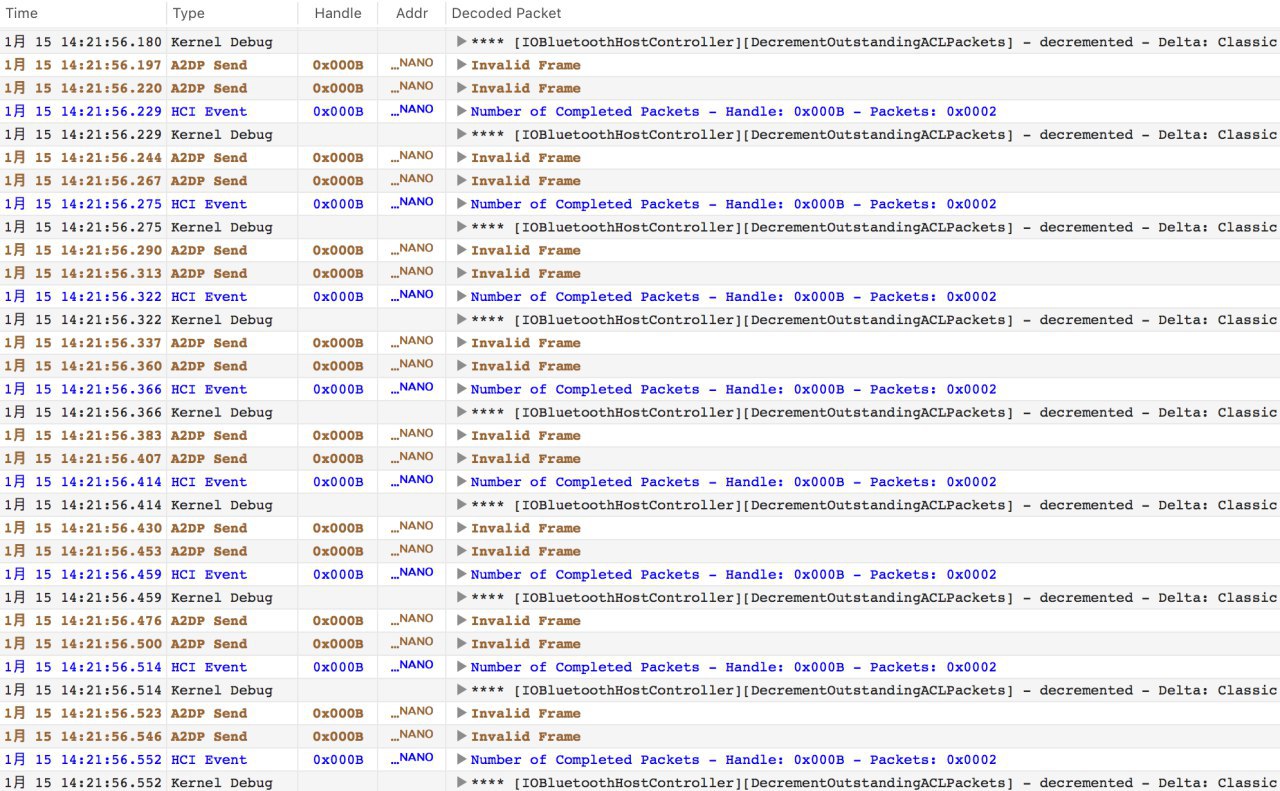Sort by the Type column header

(188, 13)
